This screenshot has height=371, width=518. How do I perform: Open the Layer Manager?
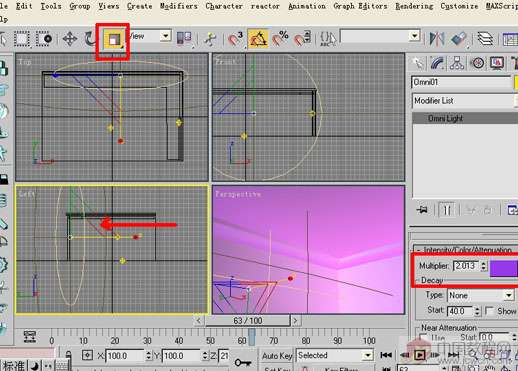tap(485, 39)
